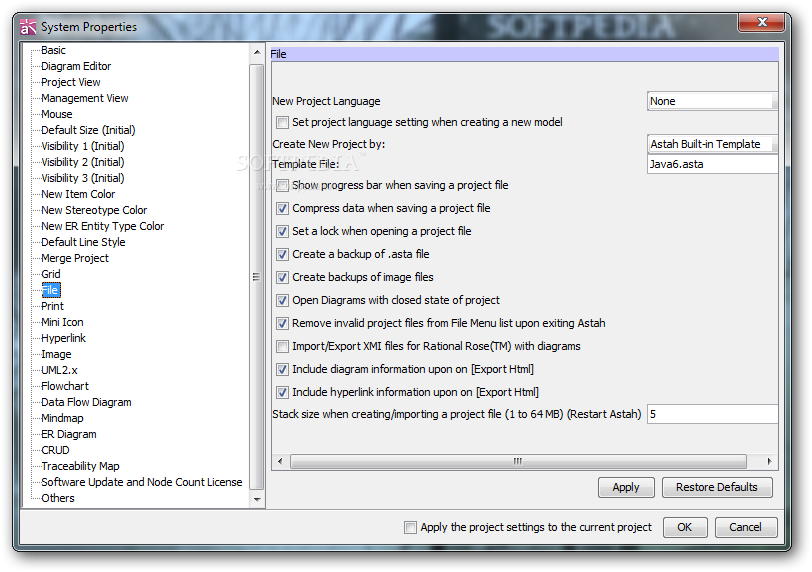Image resolution: width=812 pixels, height=572 pixels.
Task: Click the horizontal scrollbar right arrow
Action: tap(770, 461)
